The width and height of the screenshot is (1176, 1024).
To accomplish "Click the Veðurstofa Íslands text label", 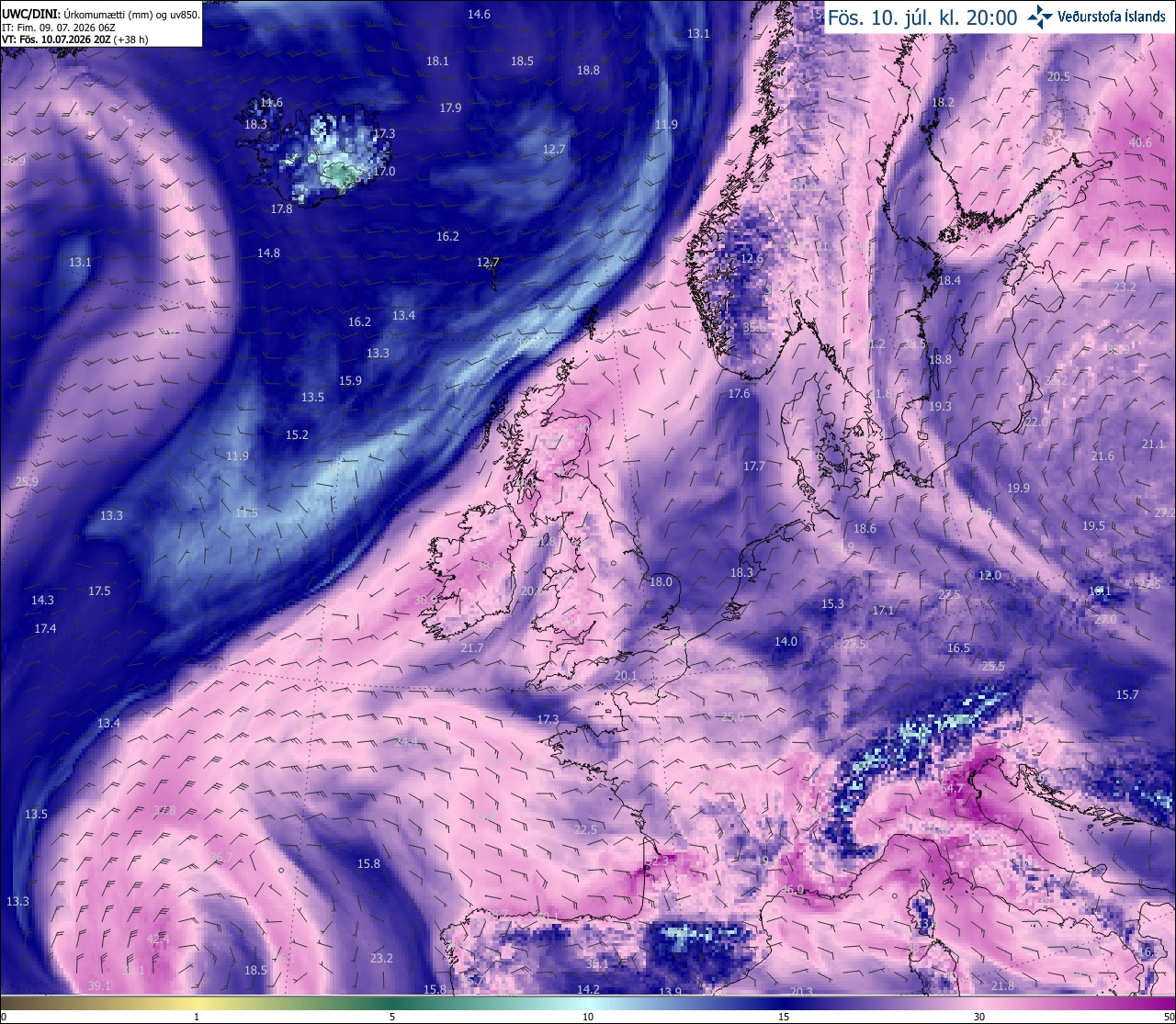I will point(1111,17).
